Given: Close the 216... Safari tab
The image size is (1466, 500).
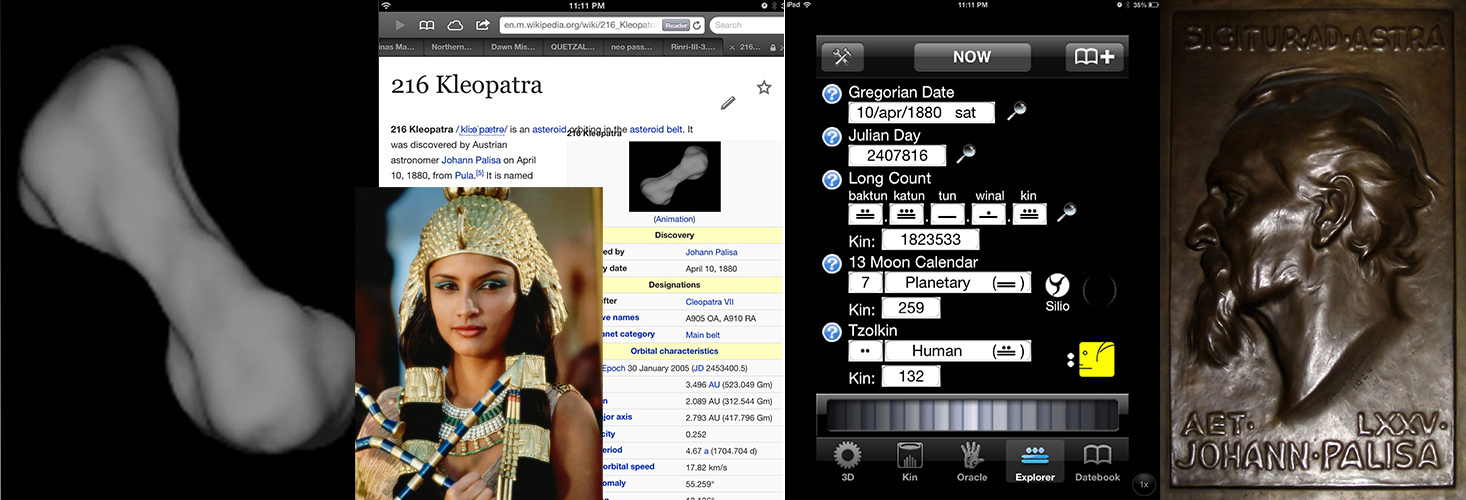Looking at the screenshot, I should [x=731, y=47].
